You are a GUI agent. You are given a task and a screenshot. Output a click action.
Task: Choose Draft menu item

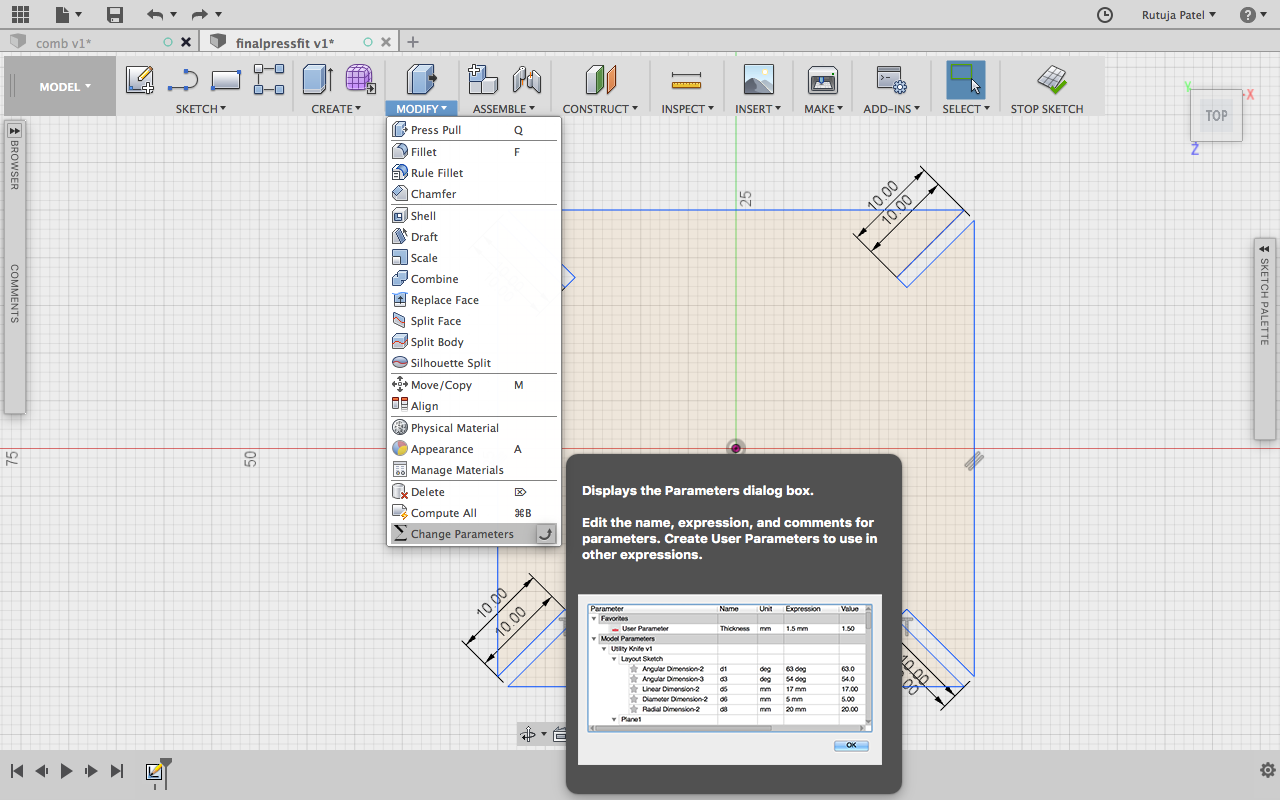pyautogui.click(x=474, y=237)
